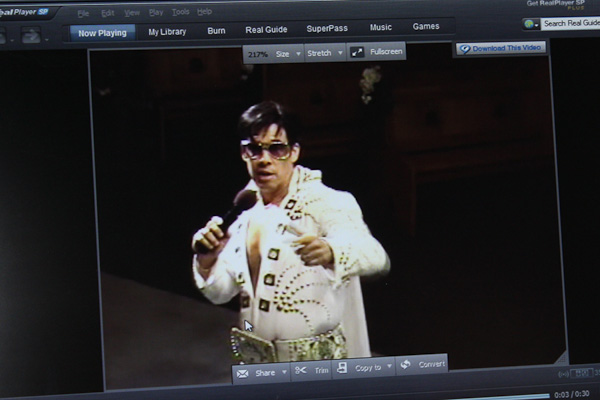The height and width of the screenshot is (400, 600).
Task: Select the Burn tab
Action: click(x=216, y=31)
